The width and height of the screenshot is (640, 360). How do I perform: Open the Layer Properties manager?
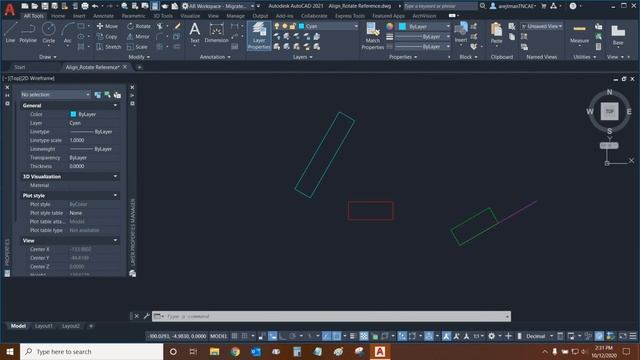tap(259, 36)
